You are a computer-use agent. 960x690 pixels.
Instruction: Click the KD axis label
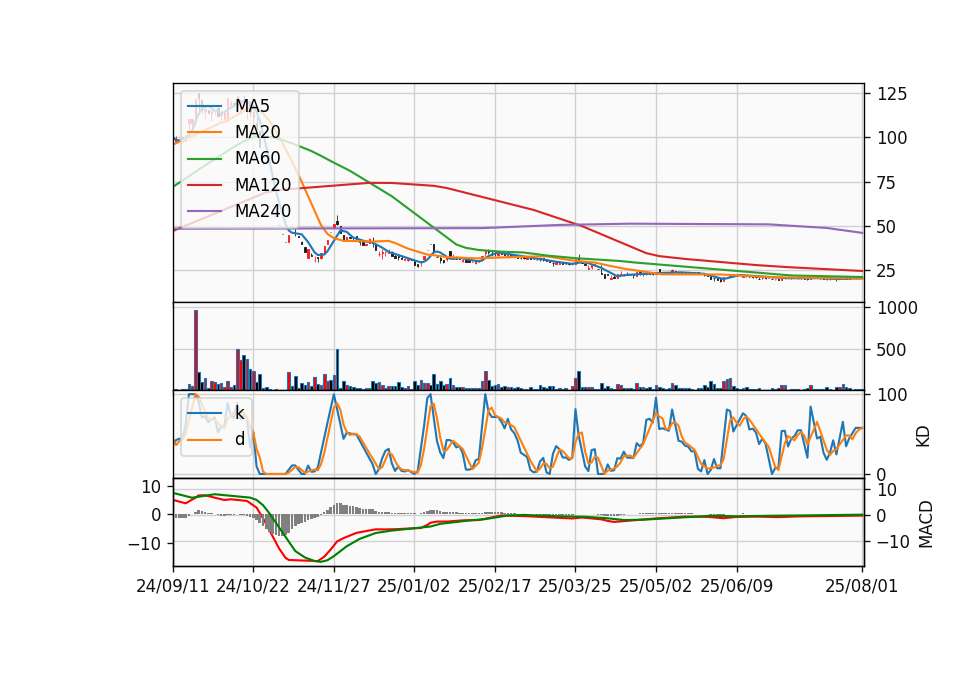click(923, 436)
